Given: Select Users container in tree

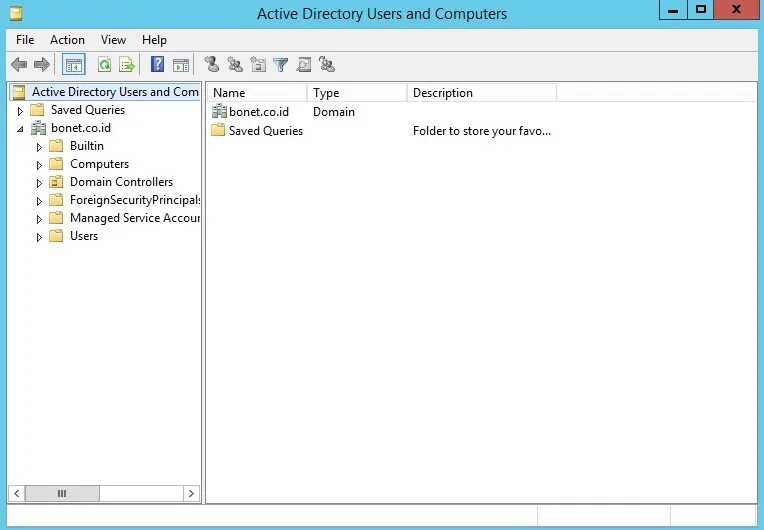Looking at the screenshot, I should 84,236.
